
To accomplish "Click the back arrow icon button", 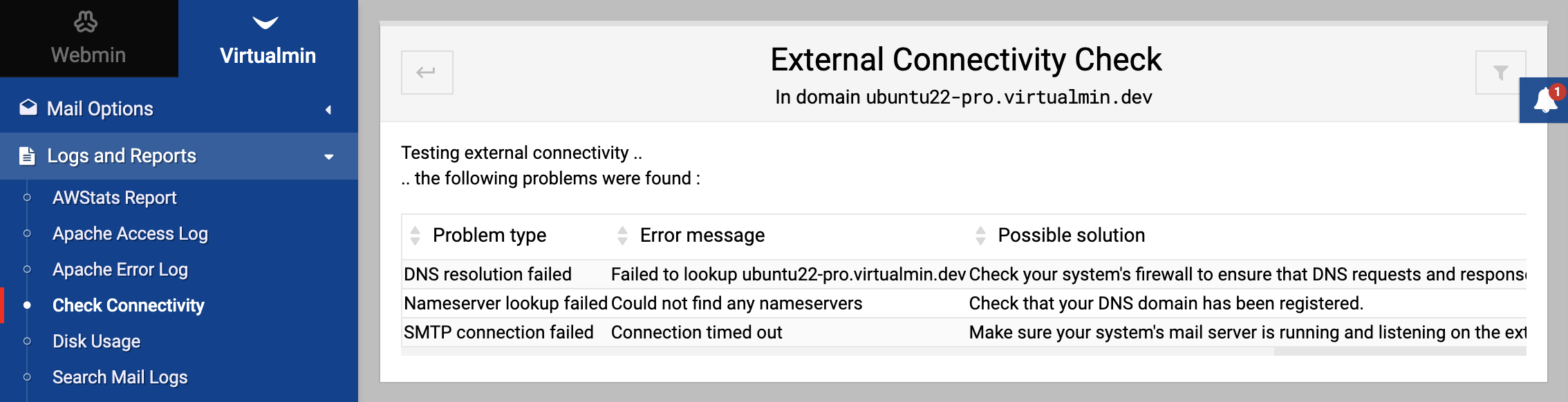I will 427,72.
